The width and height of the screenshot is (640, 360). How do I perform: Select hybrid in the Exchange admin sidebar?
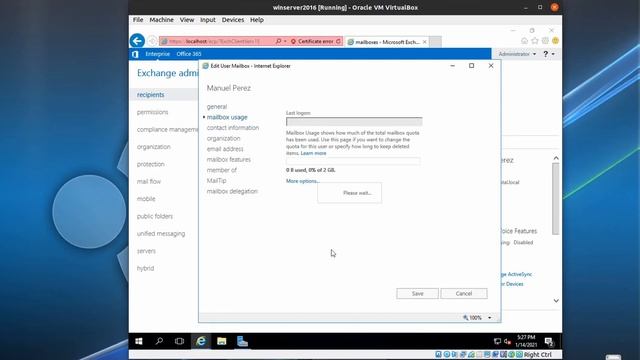[145, 268]
